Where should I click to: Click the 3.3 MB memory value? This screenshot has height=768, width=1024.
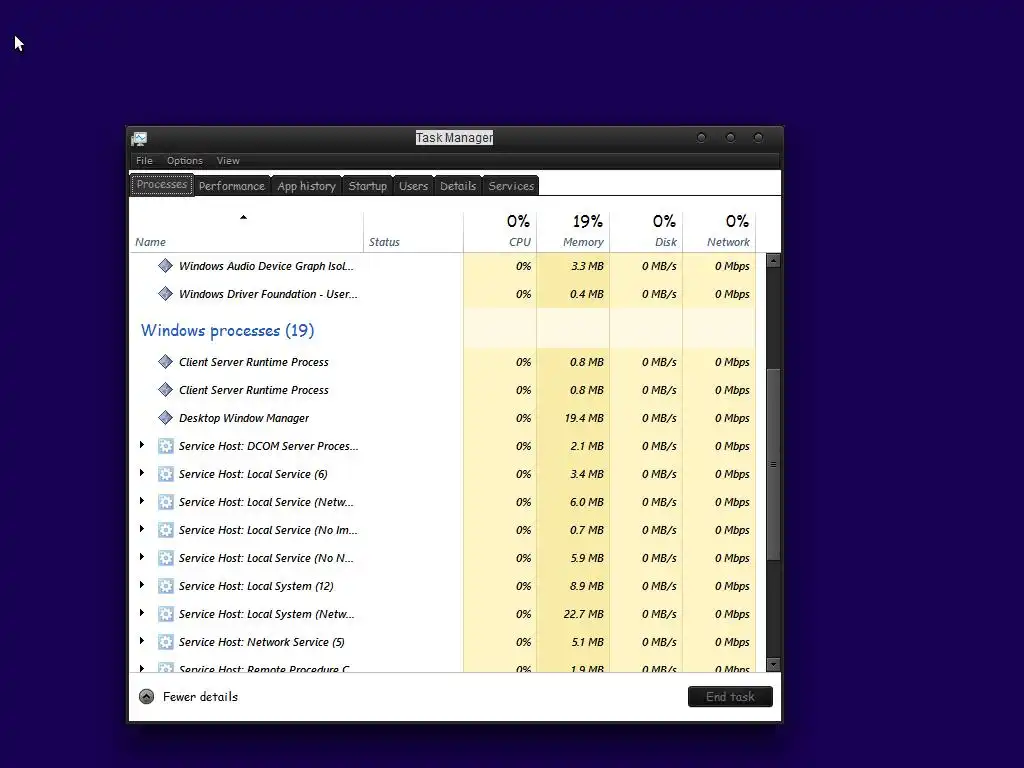point(587,266)
